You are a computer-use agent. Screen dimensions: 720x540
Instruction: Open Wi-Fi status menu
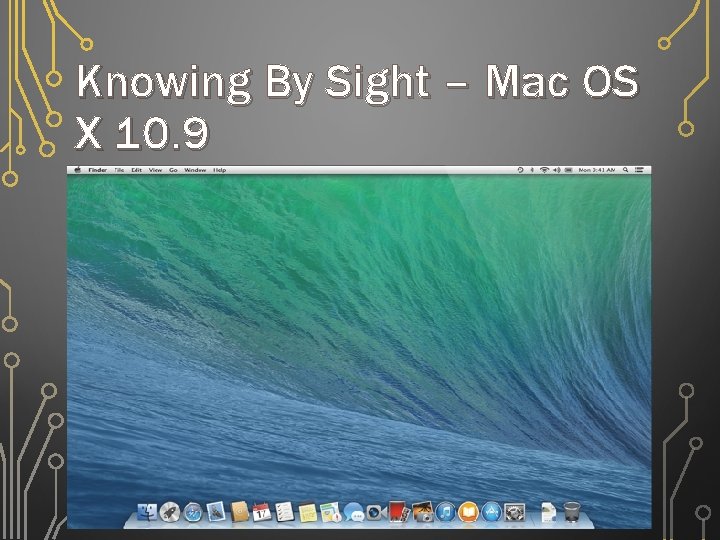point(544,170)
